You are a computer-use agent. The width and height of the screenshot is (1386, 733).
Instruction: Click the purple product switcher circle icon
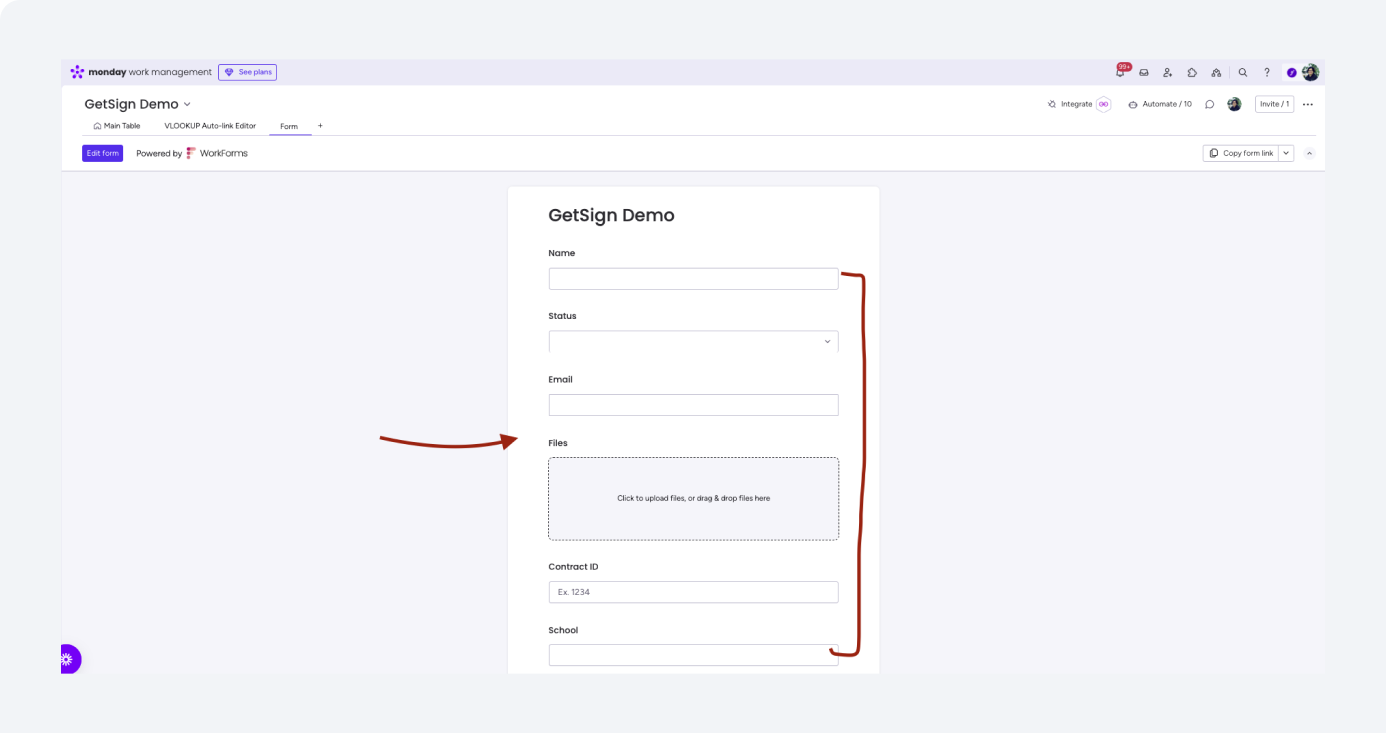[x=1291, y=72]
